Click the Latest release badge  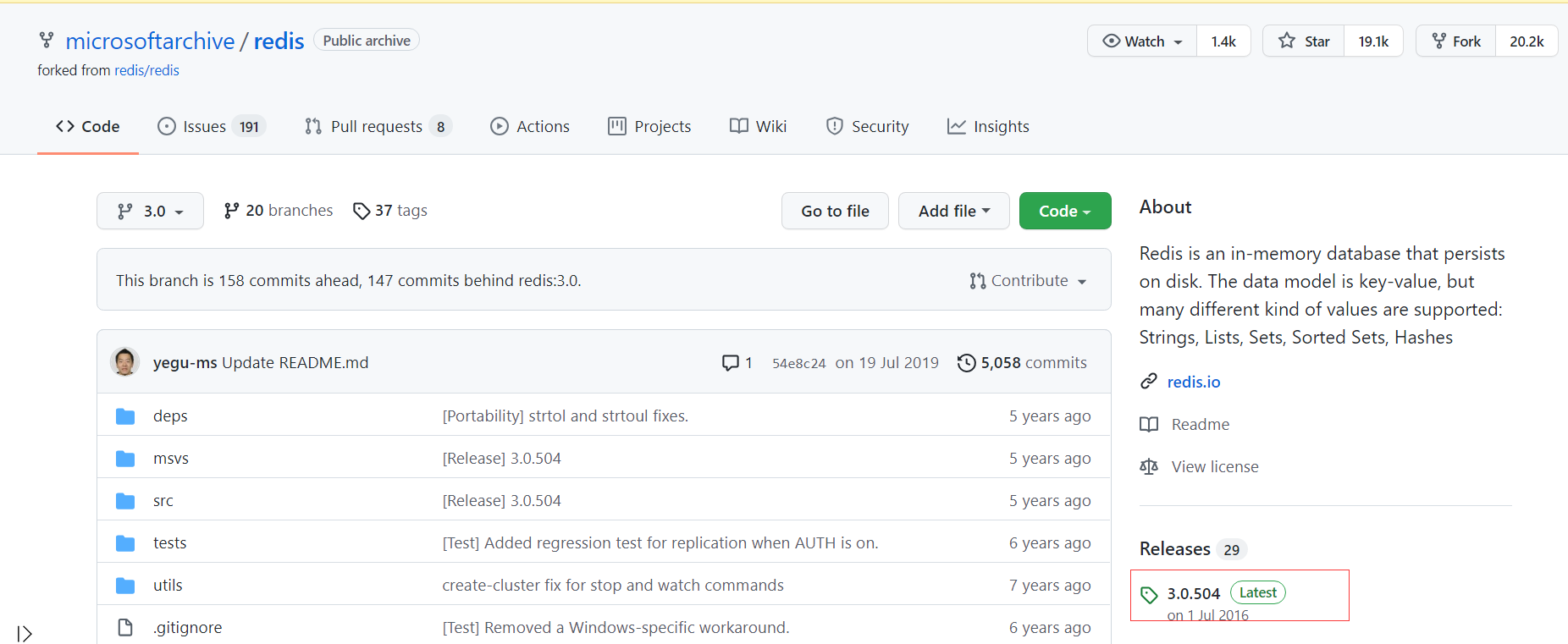1258,592
